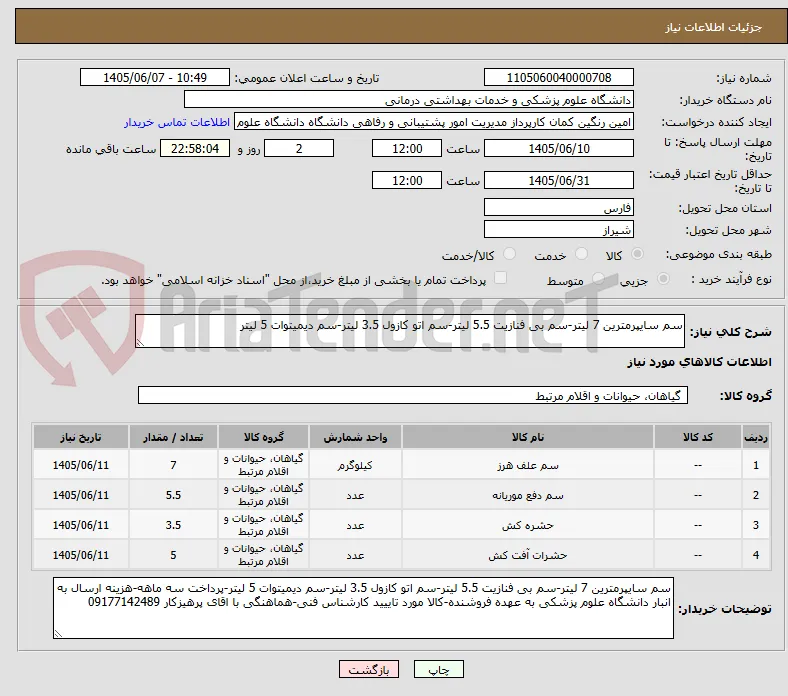
Task: Click the city field شیراز
Action: click(x=559, y=230)
